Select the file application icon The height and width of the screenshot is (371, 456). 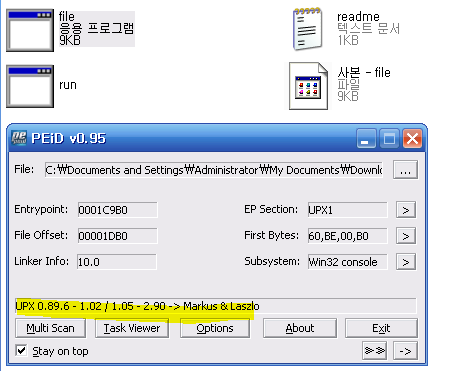[30, 30]
